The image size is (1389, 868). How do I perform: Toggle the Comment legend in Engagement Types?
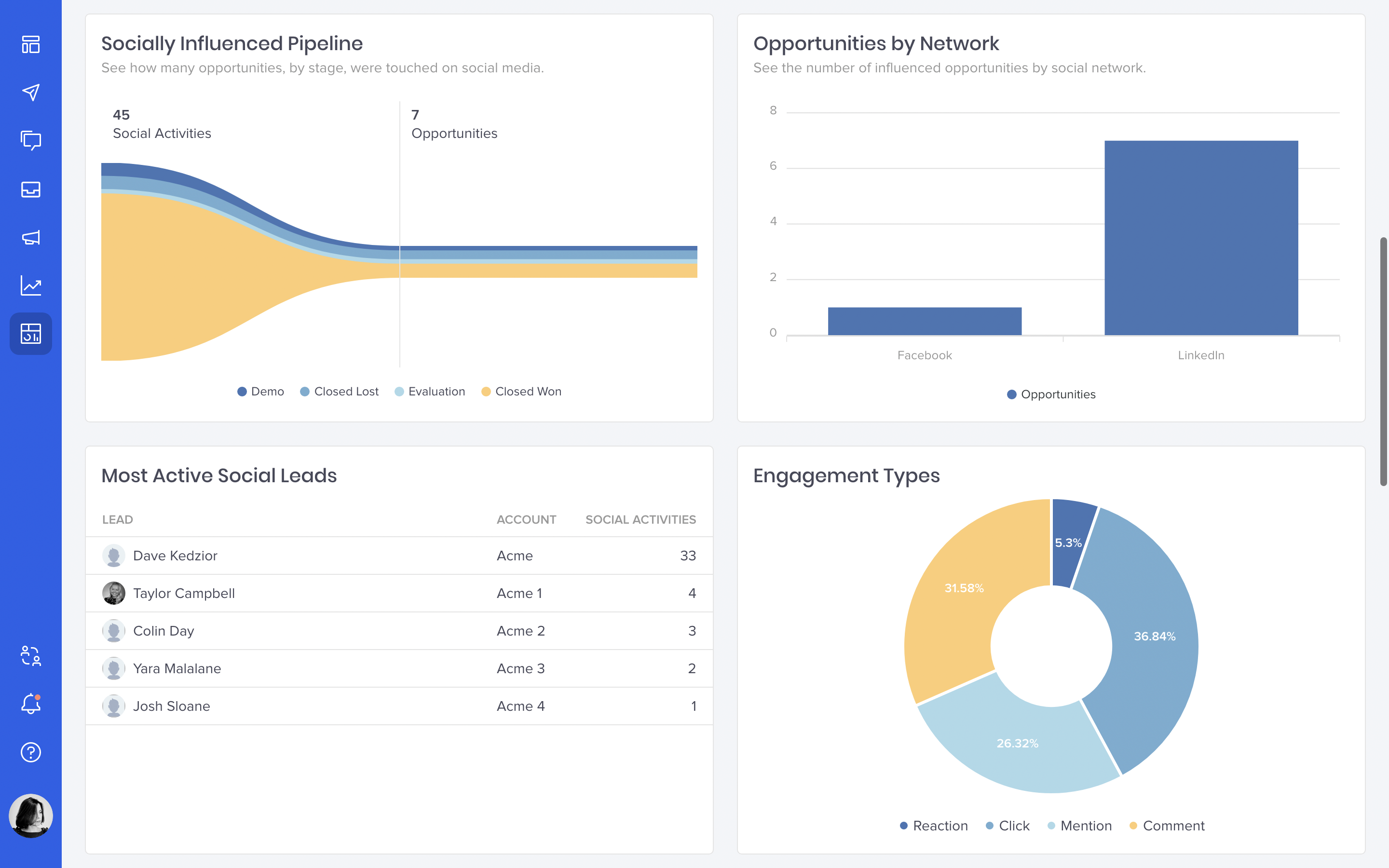[1167, 826]
